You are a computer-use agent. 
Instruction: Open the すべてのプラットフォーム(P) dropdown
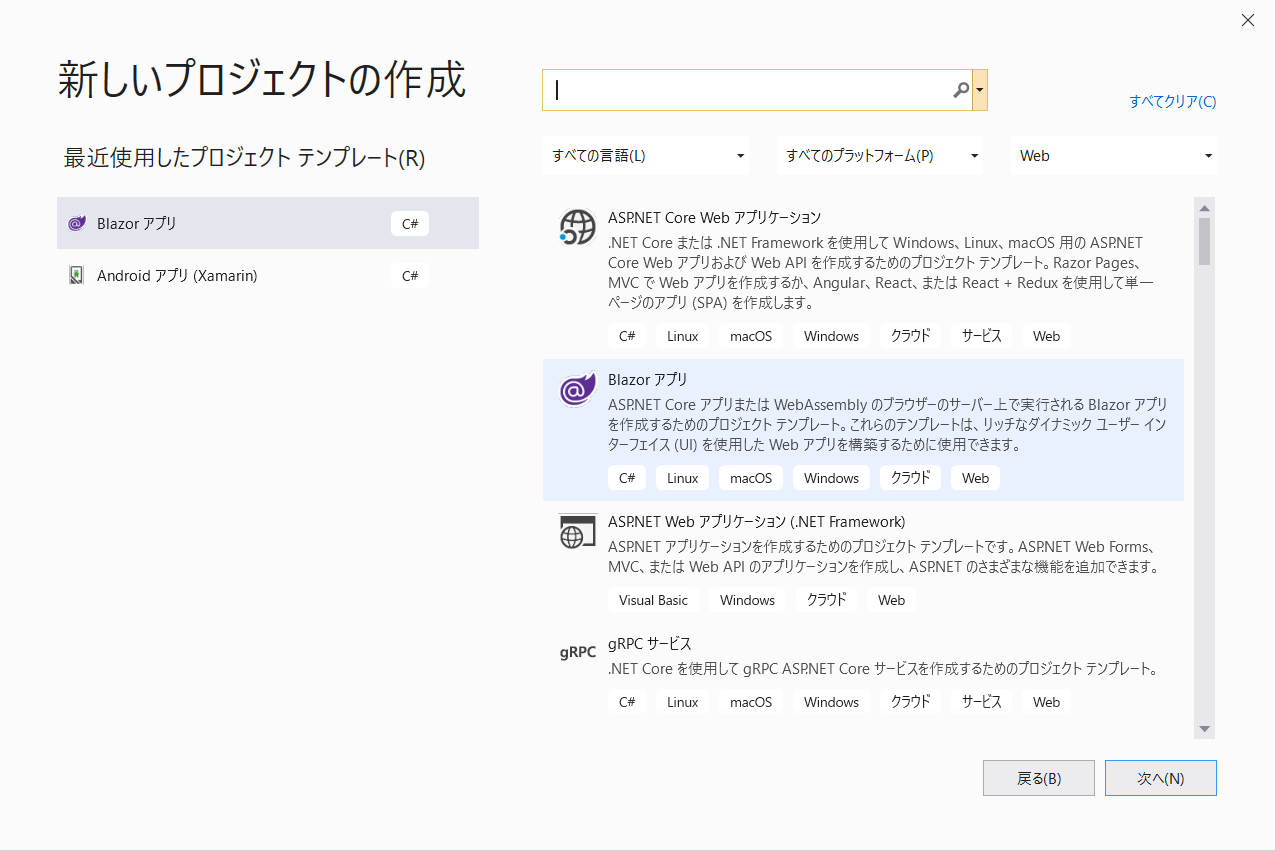click(879, 155)
